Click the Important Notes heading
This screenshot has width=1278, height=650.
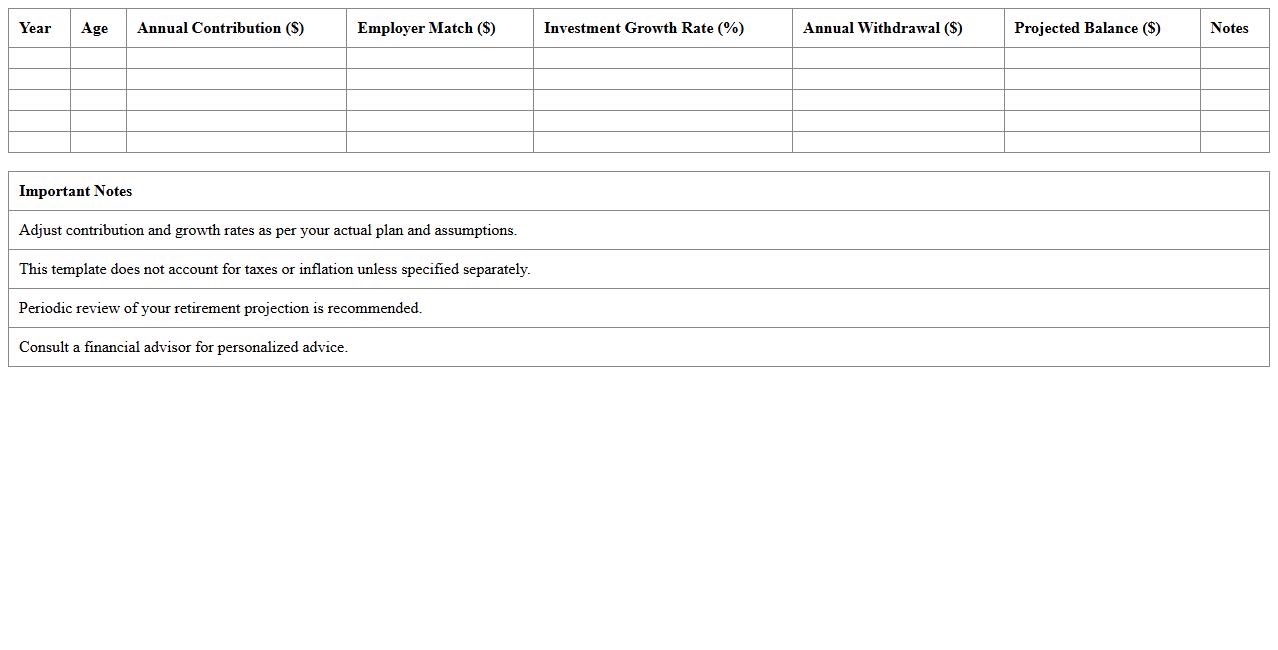coord(76,191)
